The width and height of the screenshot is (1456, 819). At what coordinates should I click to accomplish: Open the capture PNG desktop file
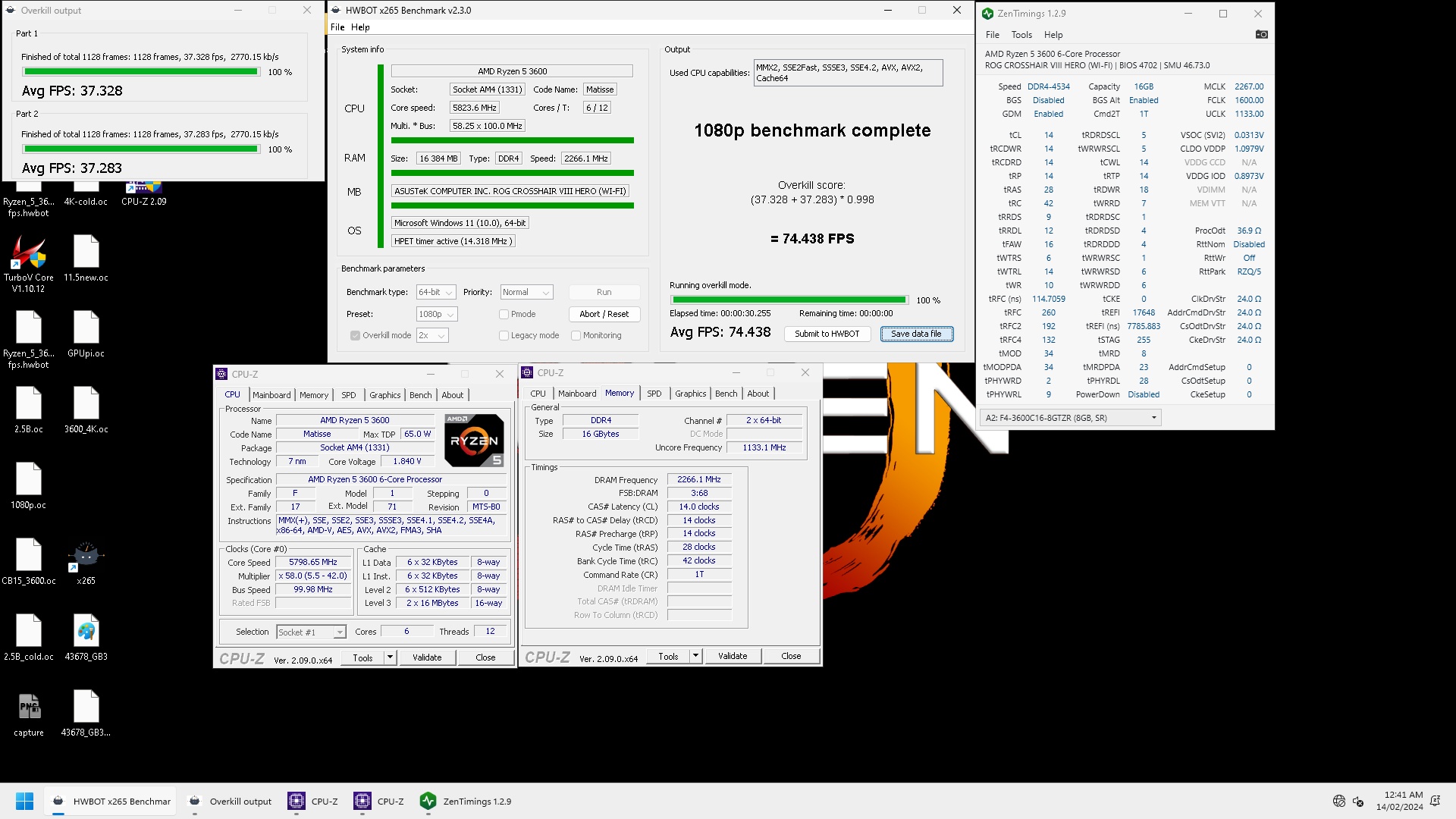[x=29, y=713]
